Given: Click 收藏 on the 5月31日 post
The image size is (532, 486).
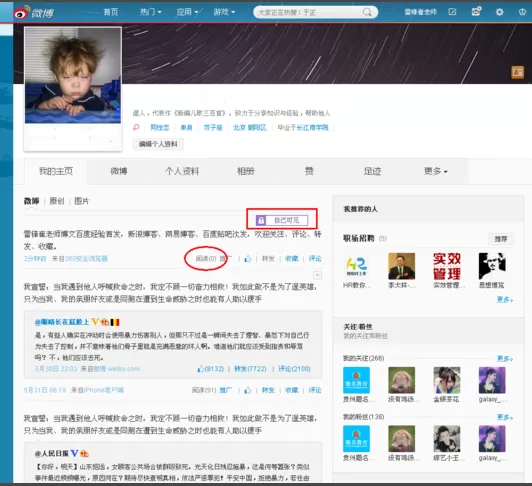Looking at the screenshot, I should (x=291, y=390).
